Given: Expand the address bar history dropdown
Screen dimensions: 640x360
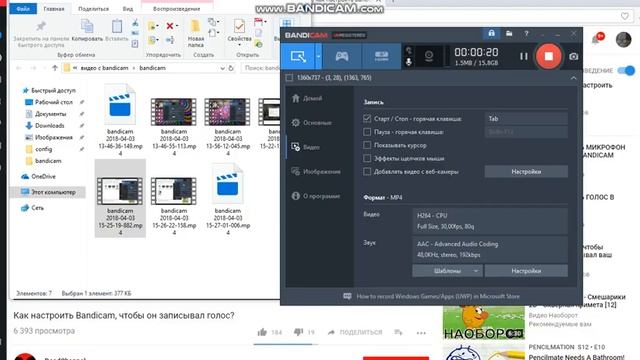Looking at the screenshot, I should coord(222,68).
